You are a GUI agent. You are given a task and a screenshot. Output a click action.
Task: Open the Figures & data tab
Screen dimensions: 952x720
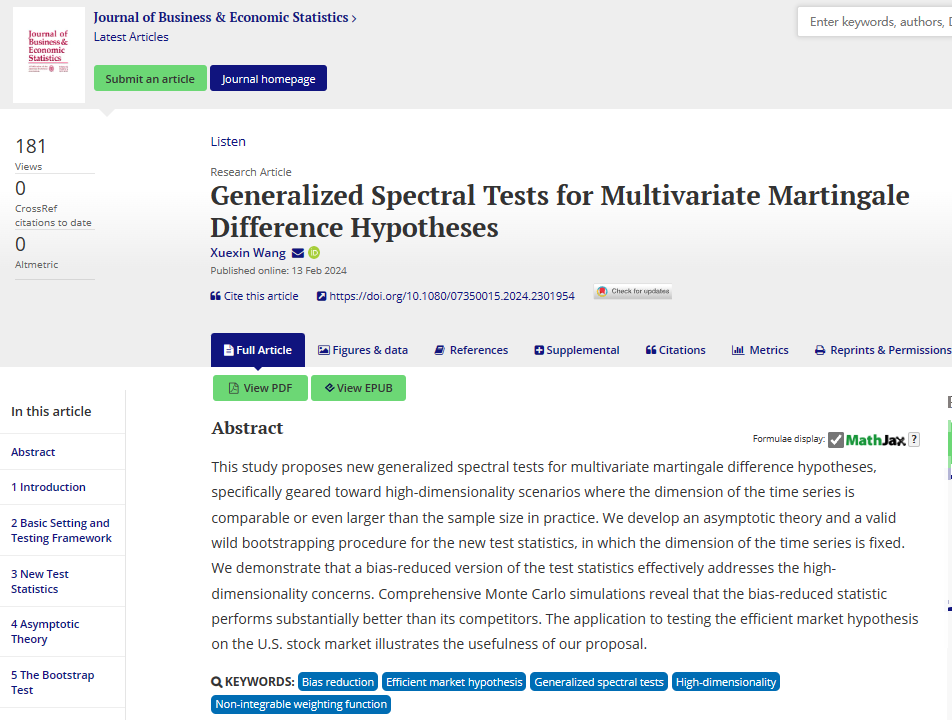[363, 350]
